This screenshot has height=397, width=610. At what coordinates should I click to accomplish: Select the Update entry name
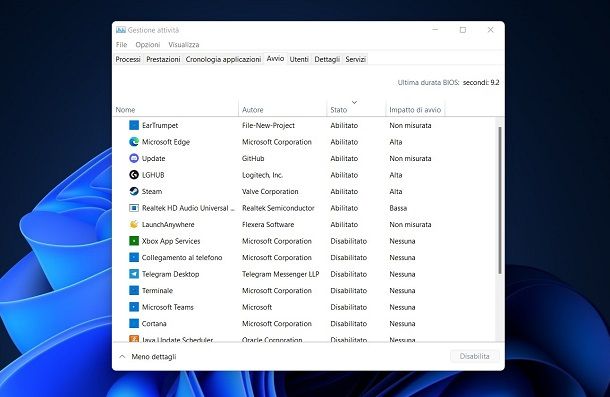tap(153, 158)
